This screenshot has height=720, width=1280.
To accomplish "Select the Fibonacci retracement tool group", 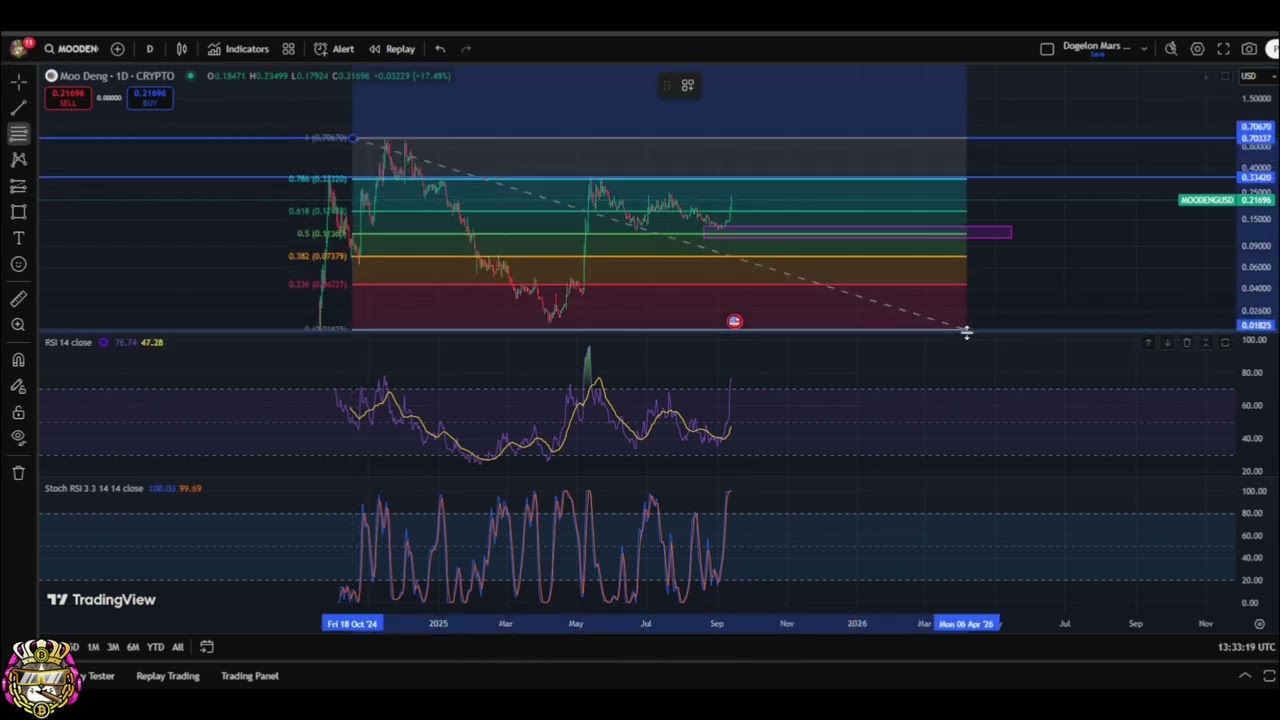I will [18, 133].
